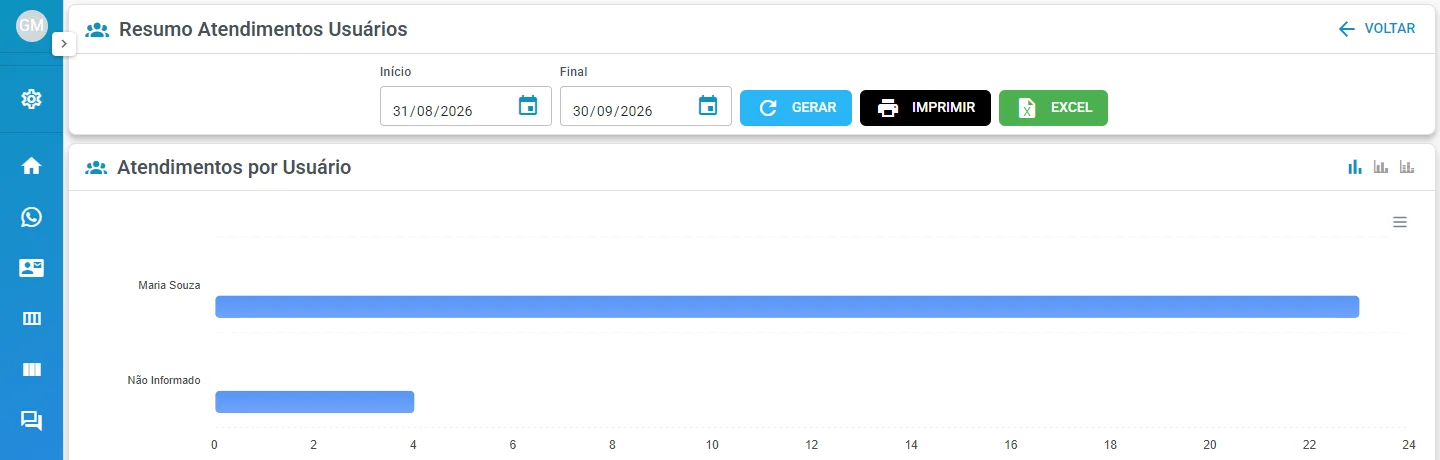Open chat bubbles icon in sidebar

click(x=31, y=421)
